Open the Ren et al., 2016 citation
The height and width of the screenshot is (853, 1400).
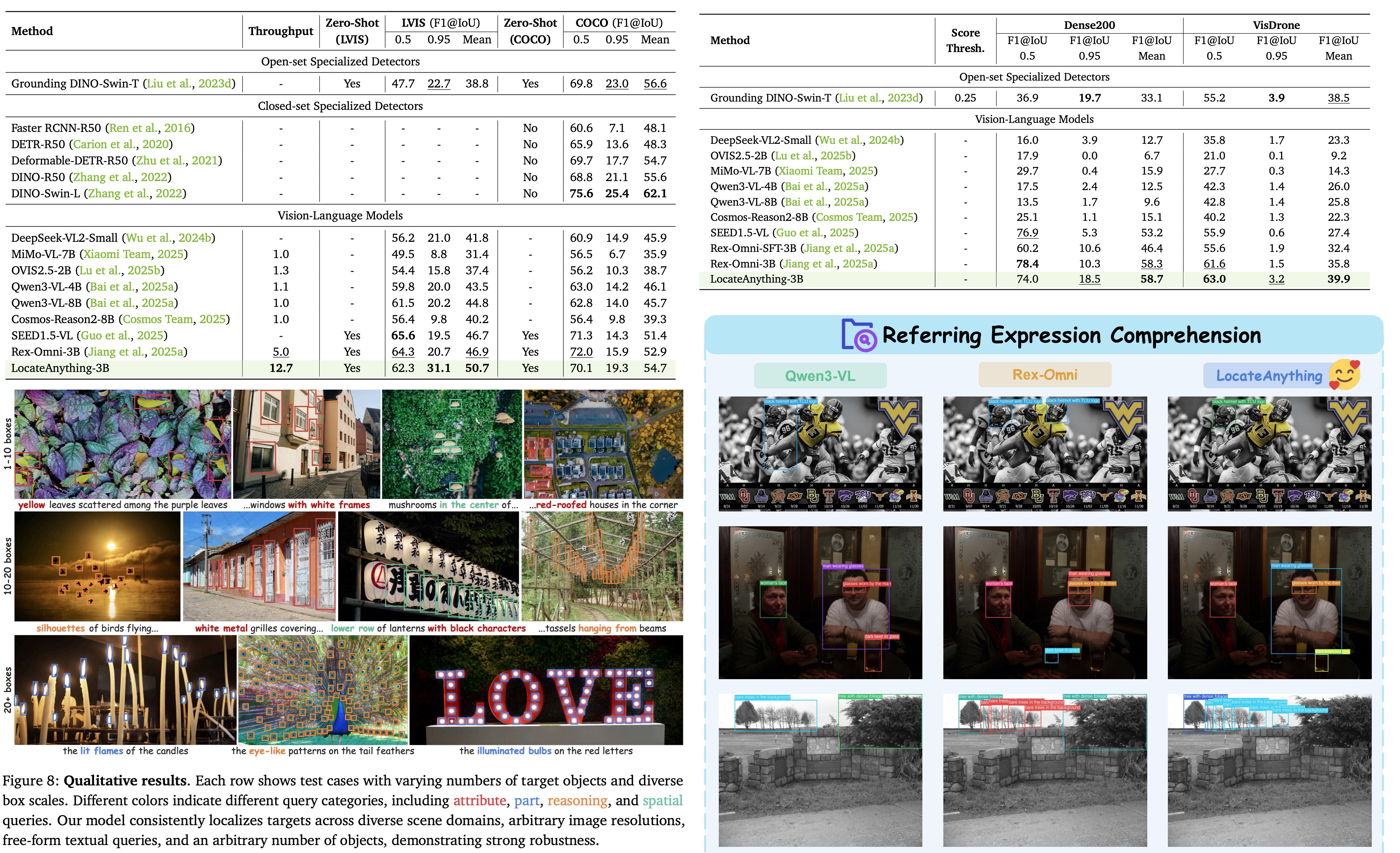[x=150, y=128]
